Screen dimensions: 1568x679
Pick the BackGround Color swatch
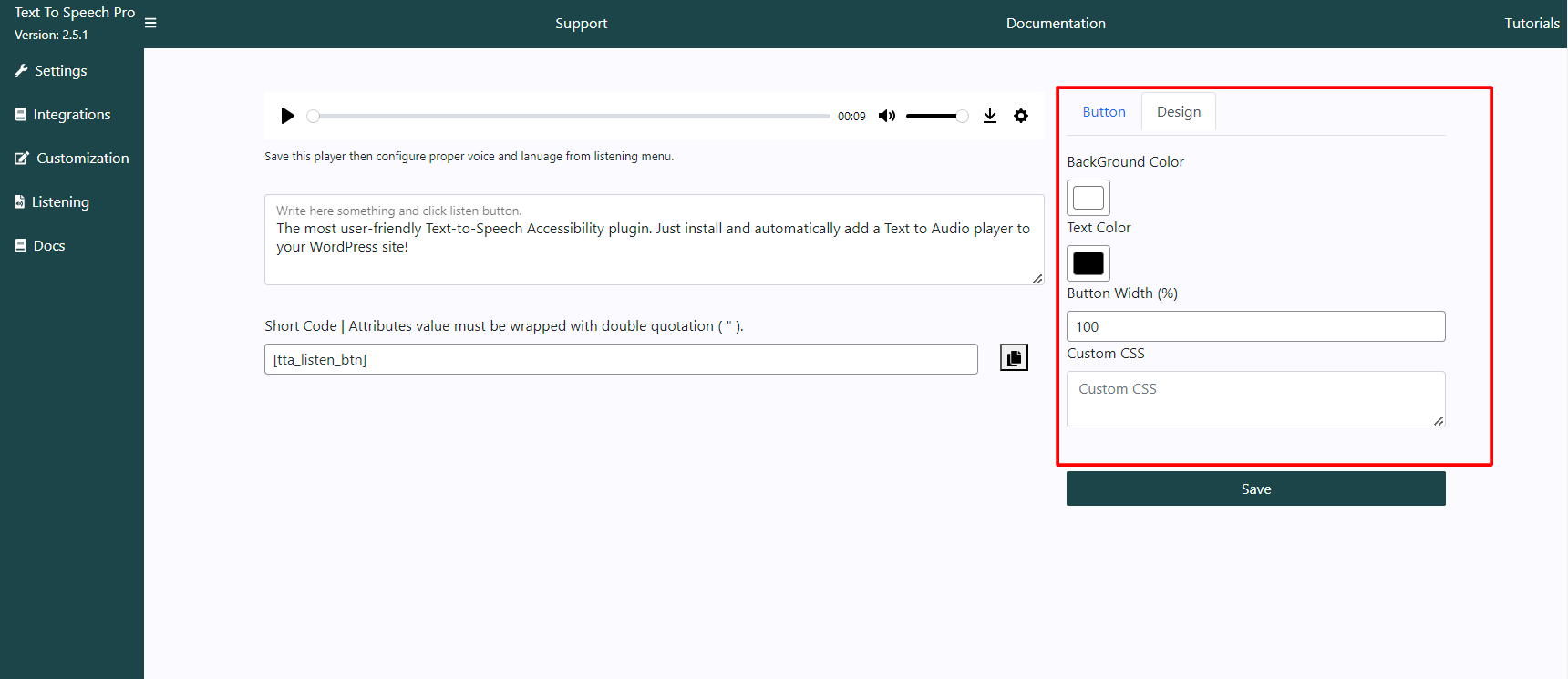pos(1088,198)
